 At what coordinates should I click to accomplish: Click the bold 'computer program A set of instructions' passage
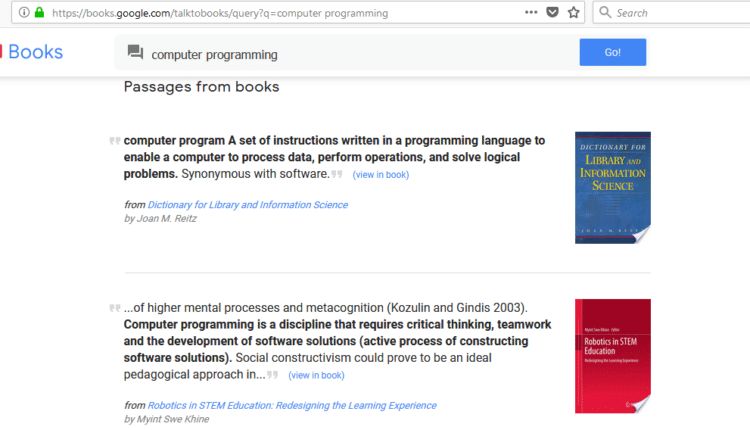coord(334,157)
